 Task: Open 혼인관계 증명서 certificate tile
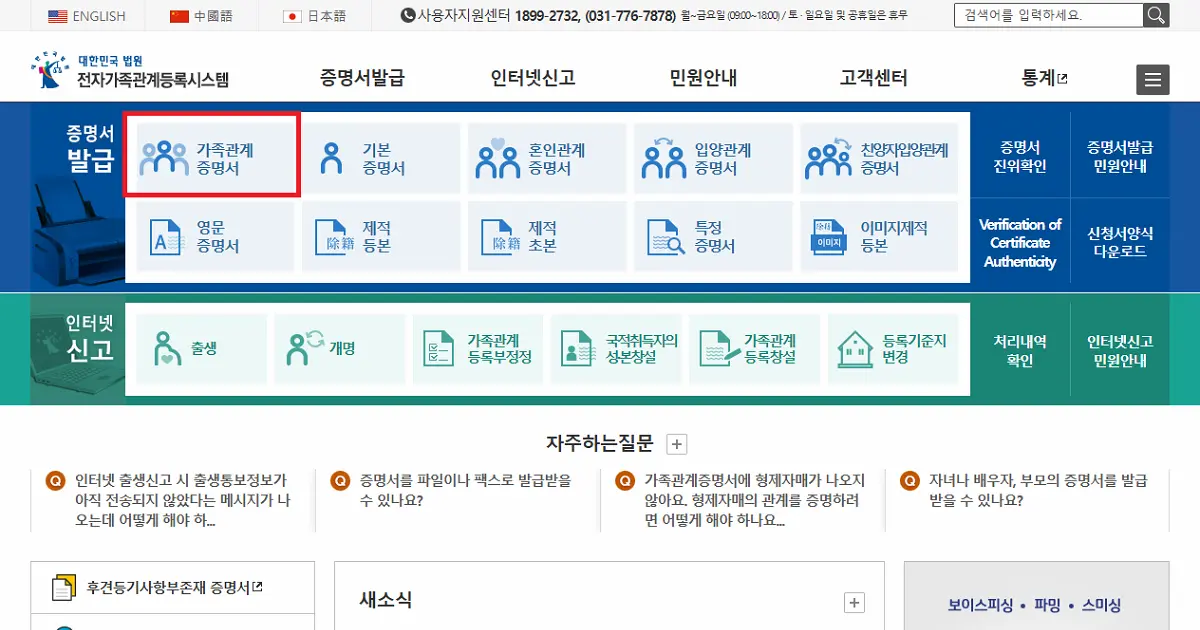click(547, 159)
